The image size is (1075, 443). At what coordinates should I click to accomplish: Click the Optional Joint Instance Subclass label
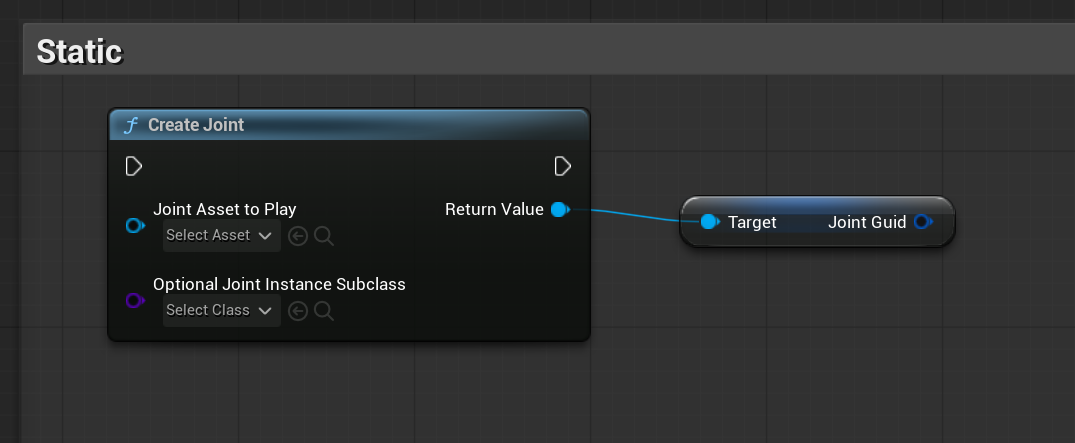(x=279, y=284)
